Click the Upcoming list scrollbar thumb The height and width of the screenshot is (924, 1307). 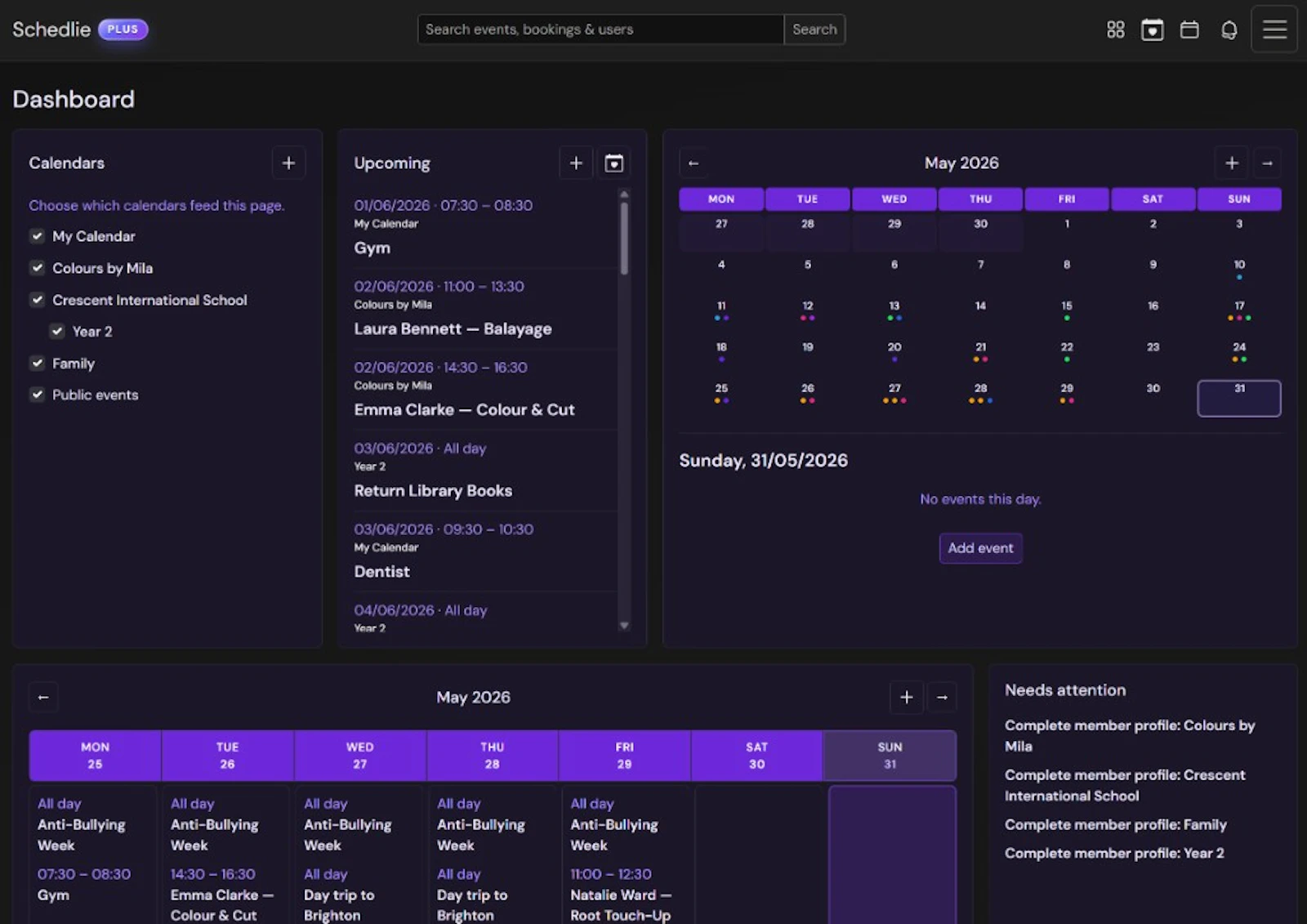[x=624, y=238]
